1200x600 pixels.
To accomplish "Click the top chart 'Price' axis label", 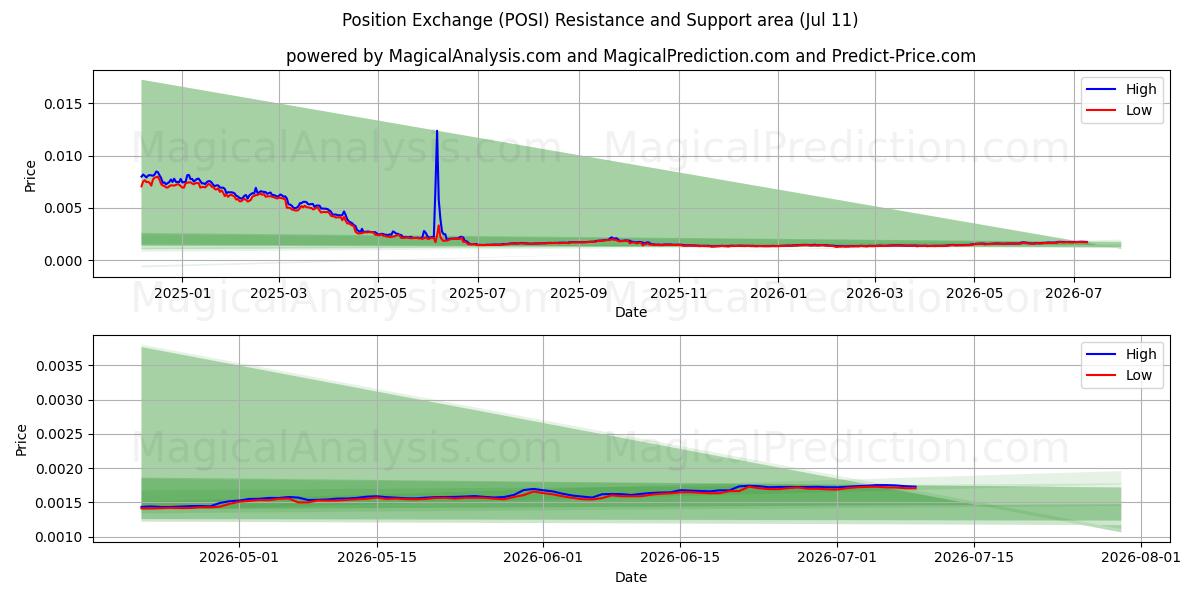I will pyautogui.click(x=31, y=176).
